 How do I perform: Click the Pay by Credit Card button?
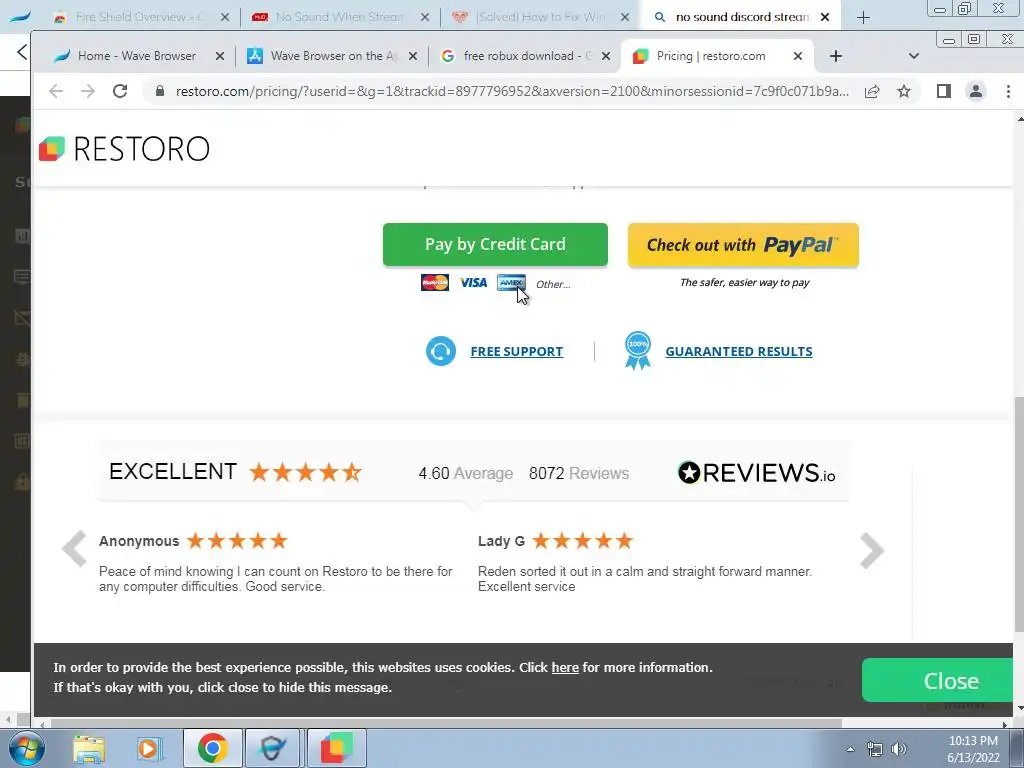click(x=495, y=245)
